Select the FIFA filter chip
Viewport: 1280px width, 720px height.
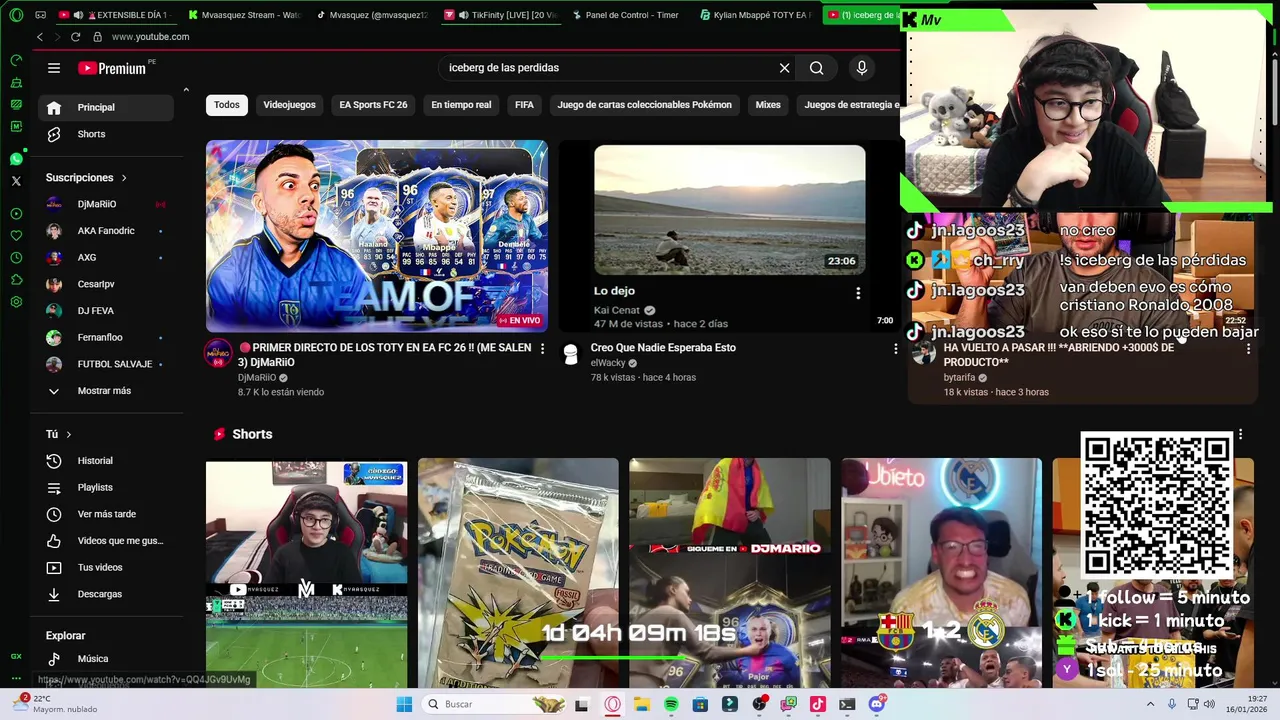(x=524, y=105)
